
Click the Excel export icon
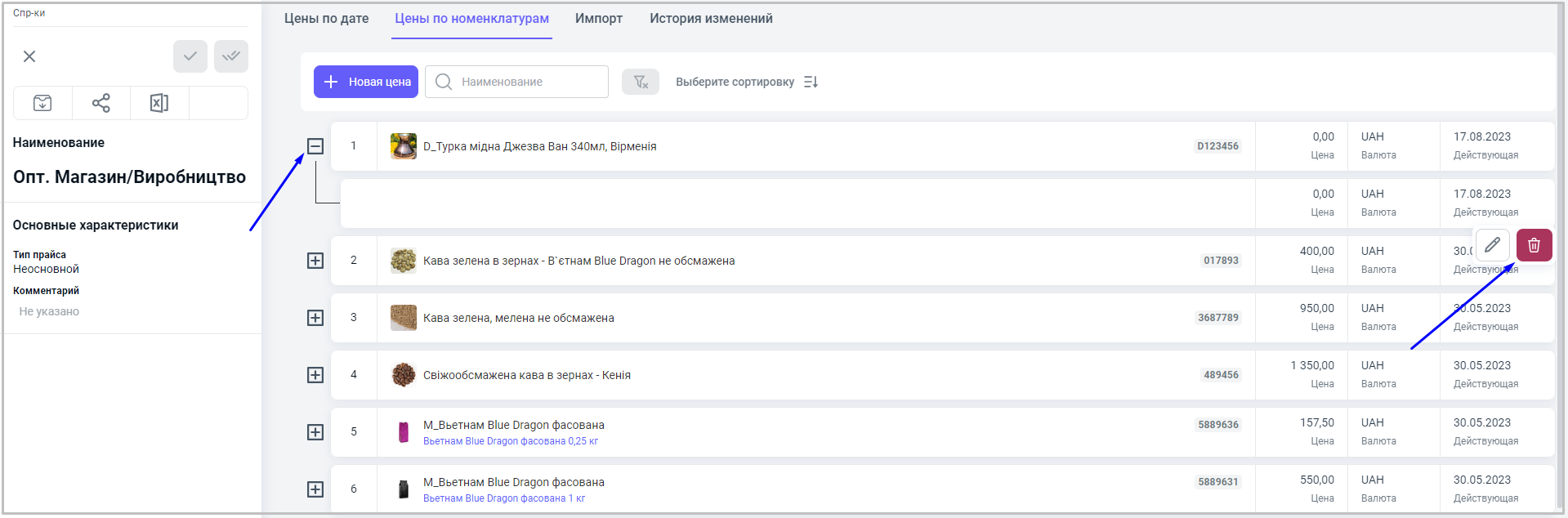159,103
